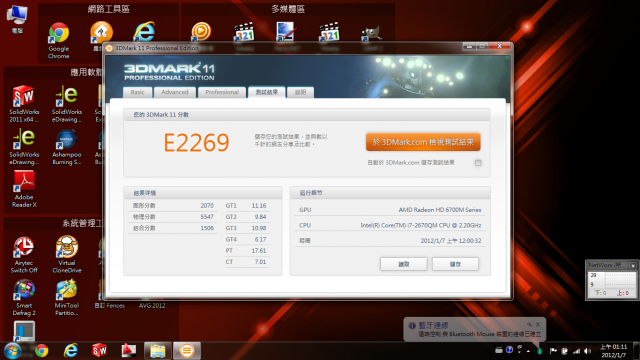
Task: Launch the orange media player shortcut
Action: tap(201, 32)
